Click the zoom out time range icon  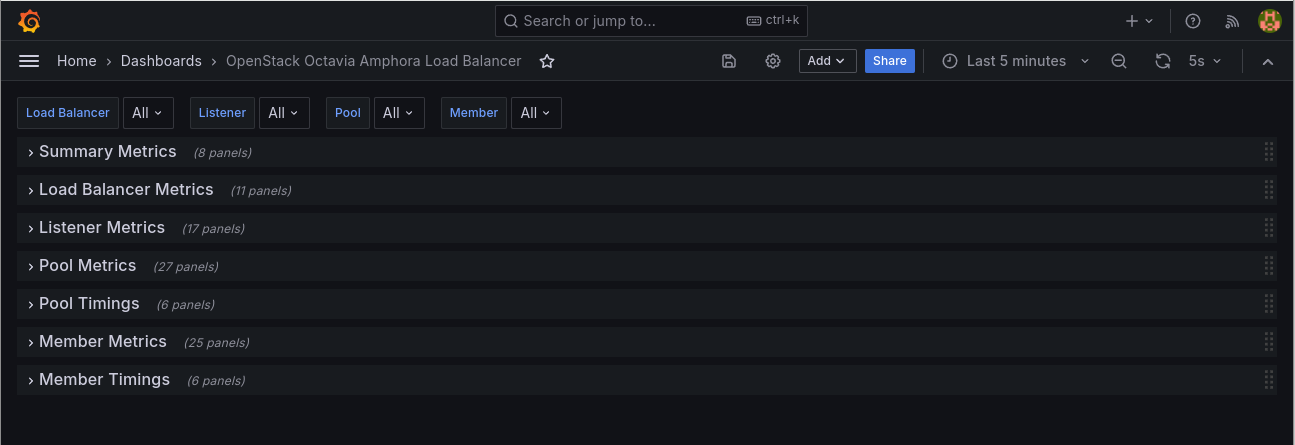1119,61
